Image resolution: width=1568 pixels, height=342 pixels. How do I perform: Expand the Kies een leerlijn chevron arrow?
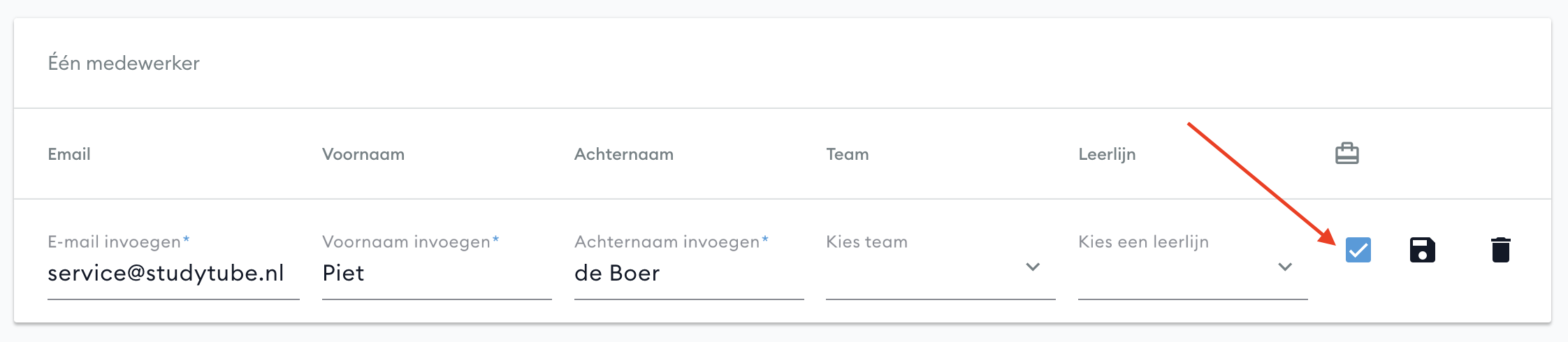click(x=1285, y=267)
